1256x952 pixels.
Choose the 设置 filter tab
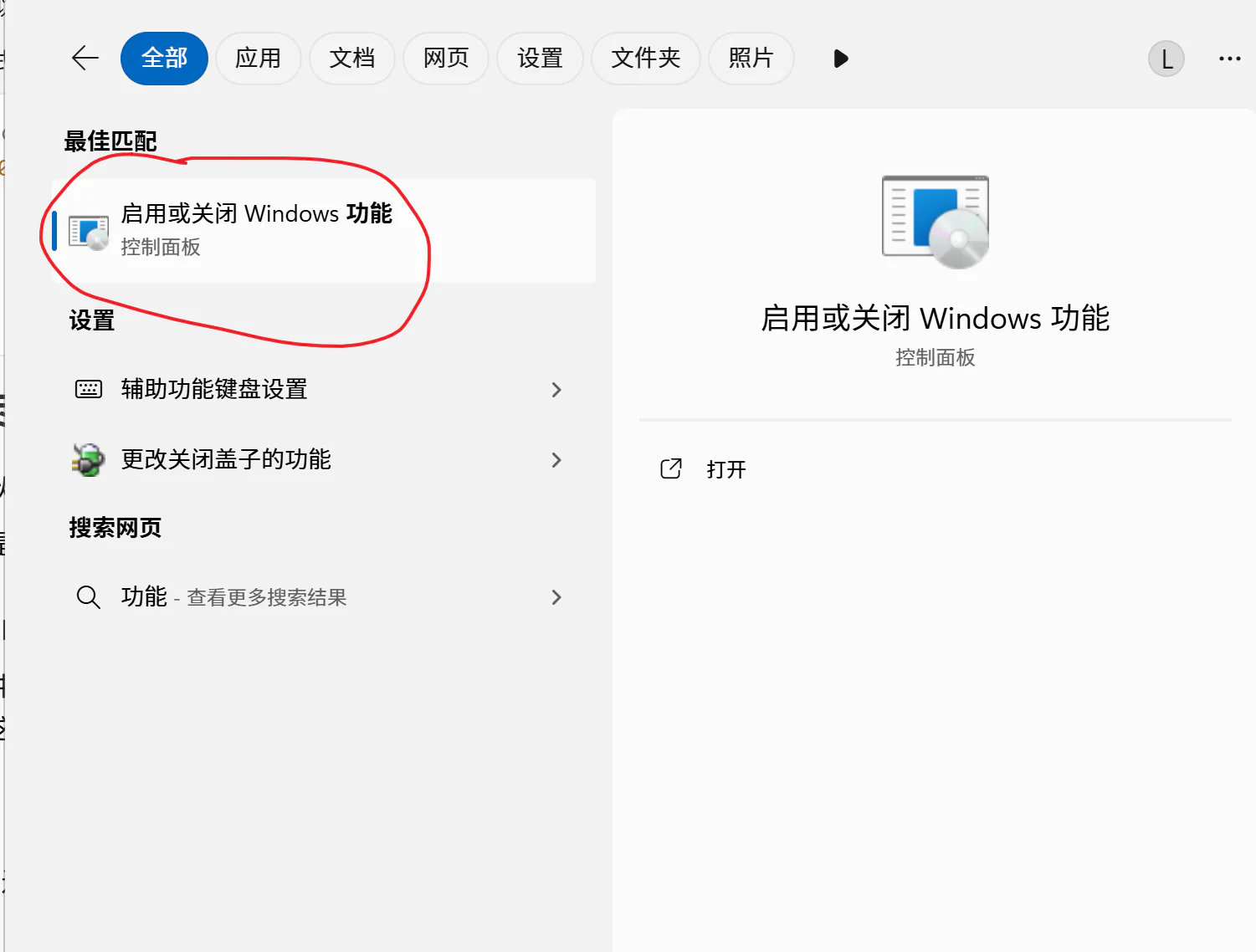point(540,58)
